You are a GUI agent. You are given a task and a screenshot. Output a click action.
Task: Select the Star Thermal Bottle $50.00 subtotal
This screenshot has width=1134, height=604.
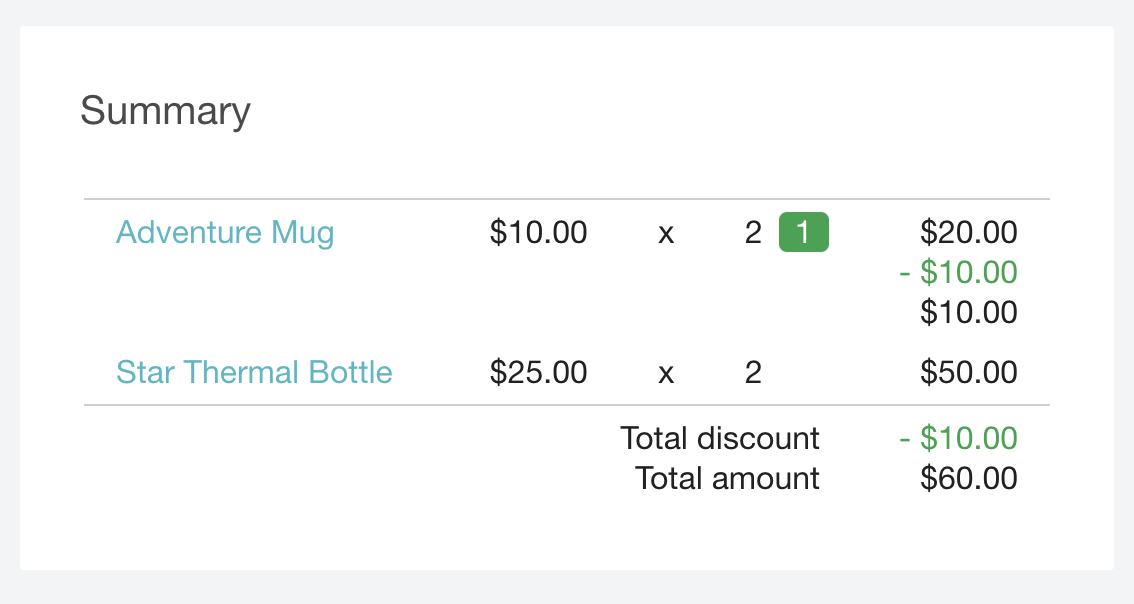(x=968, y=373)
